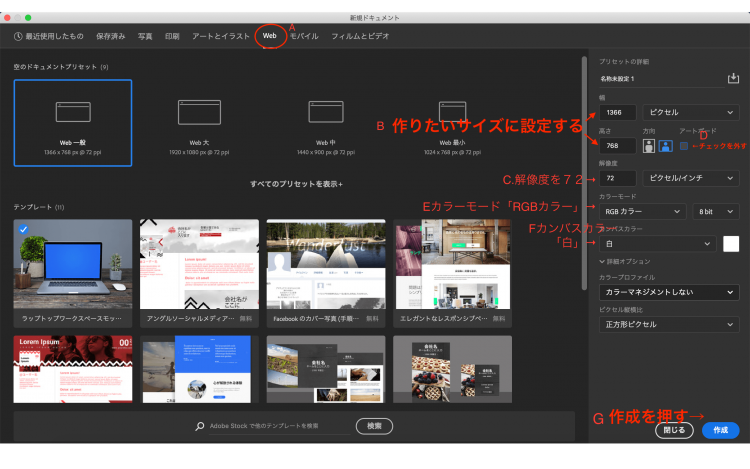Open the ピクセル/インチ resolution unit dropdown
The height and width of the screenshot is (469, 750).
(691, 178)
